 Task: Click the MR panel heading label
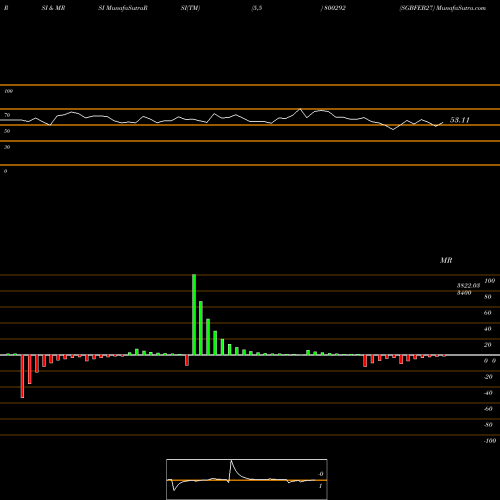446,260
